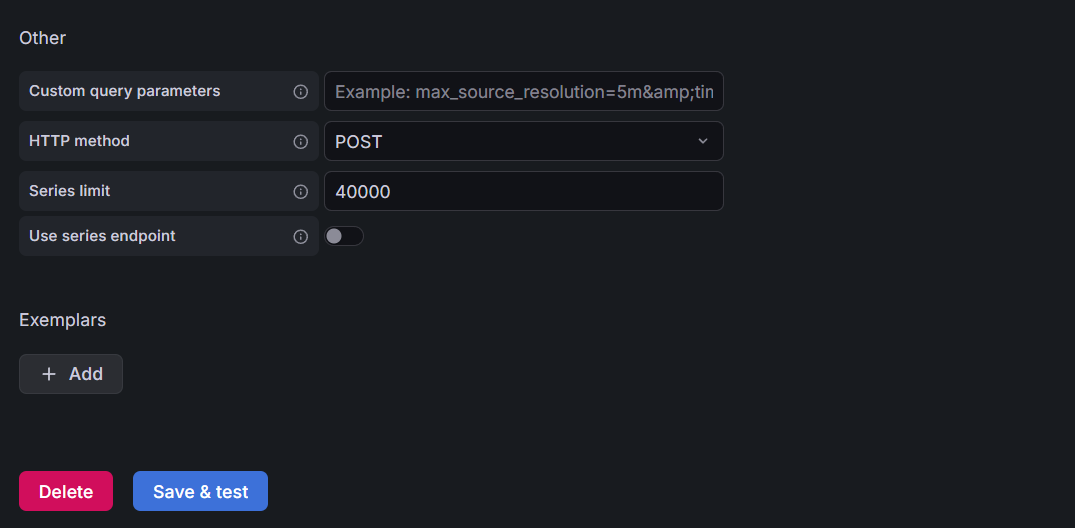Click info icon beside Use series endpoint
This screenshot has height=528, width=1075.
(x=300, y=237)
